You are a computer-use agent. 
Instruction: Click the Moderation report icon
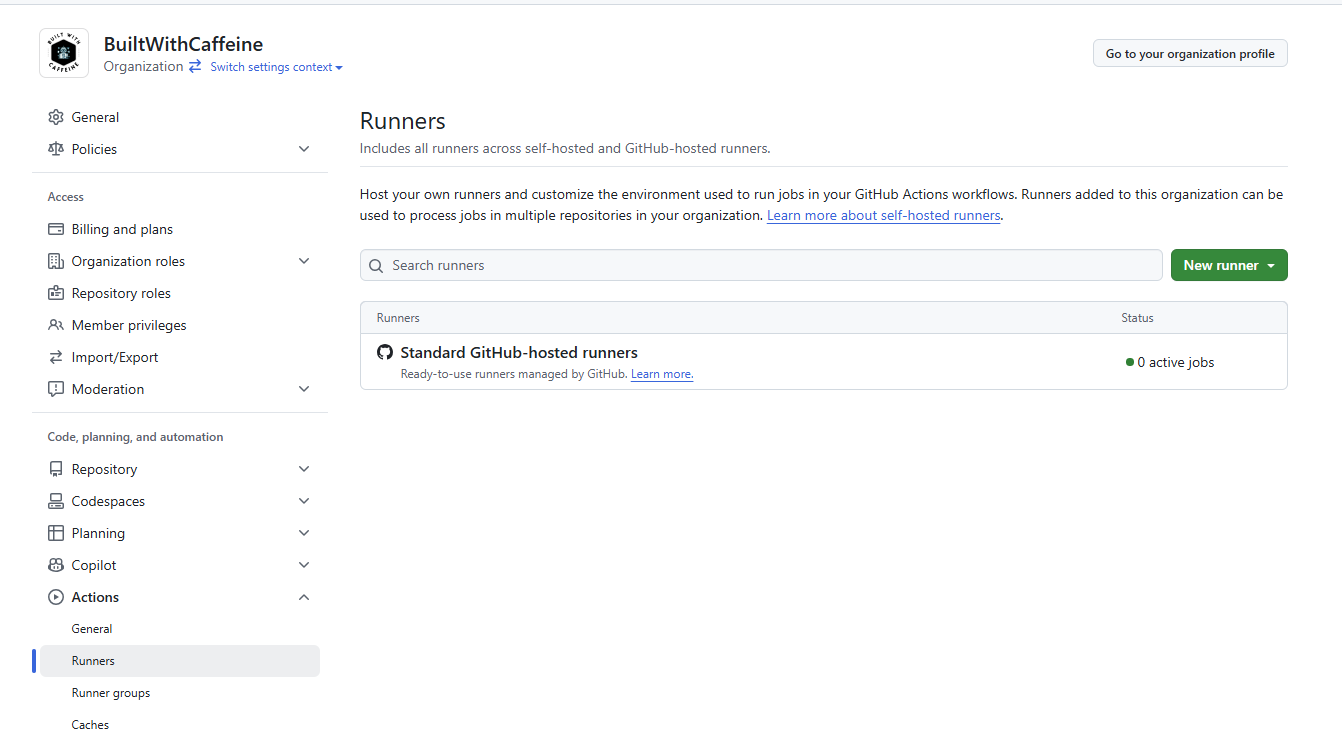click(x=56, y=389)
